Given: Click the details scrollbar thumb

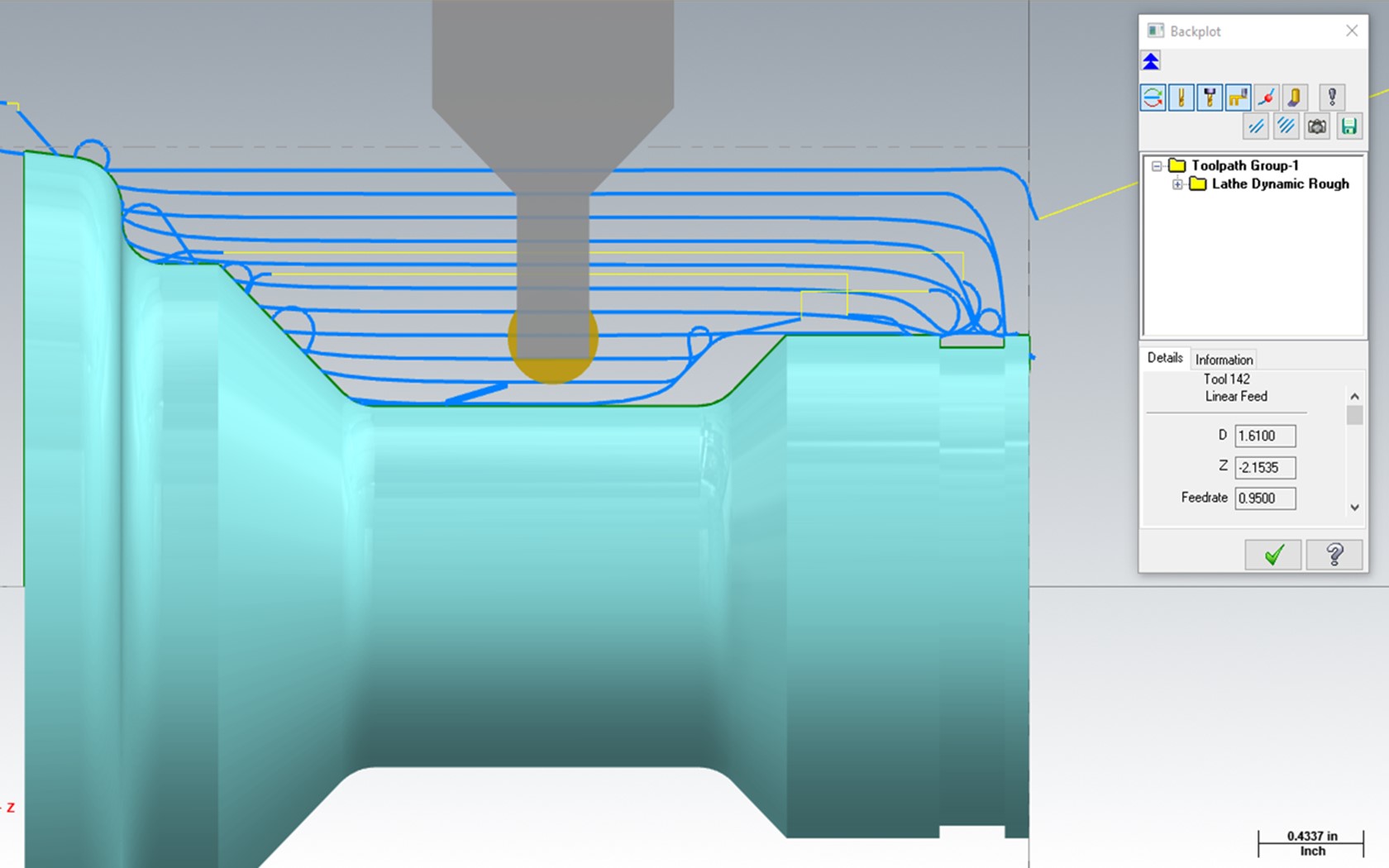Looking at the screenshot, I should click(x=1354, y=415).
